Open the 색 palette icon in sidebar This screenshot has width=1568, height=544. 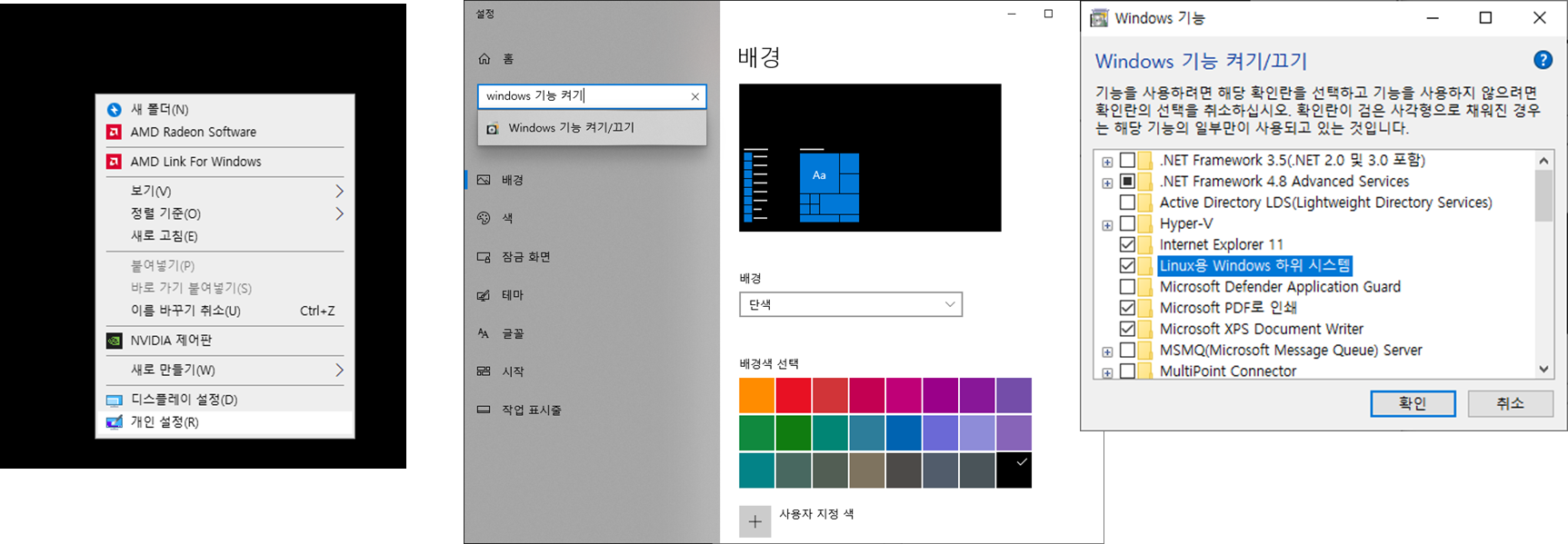[x=484, y=218]
